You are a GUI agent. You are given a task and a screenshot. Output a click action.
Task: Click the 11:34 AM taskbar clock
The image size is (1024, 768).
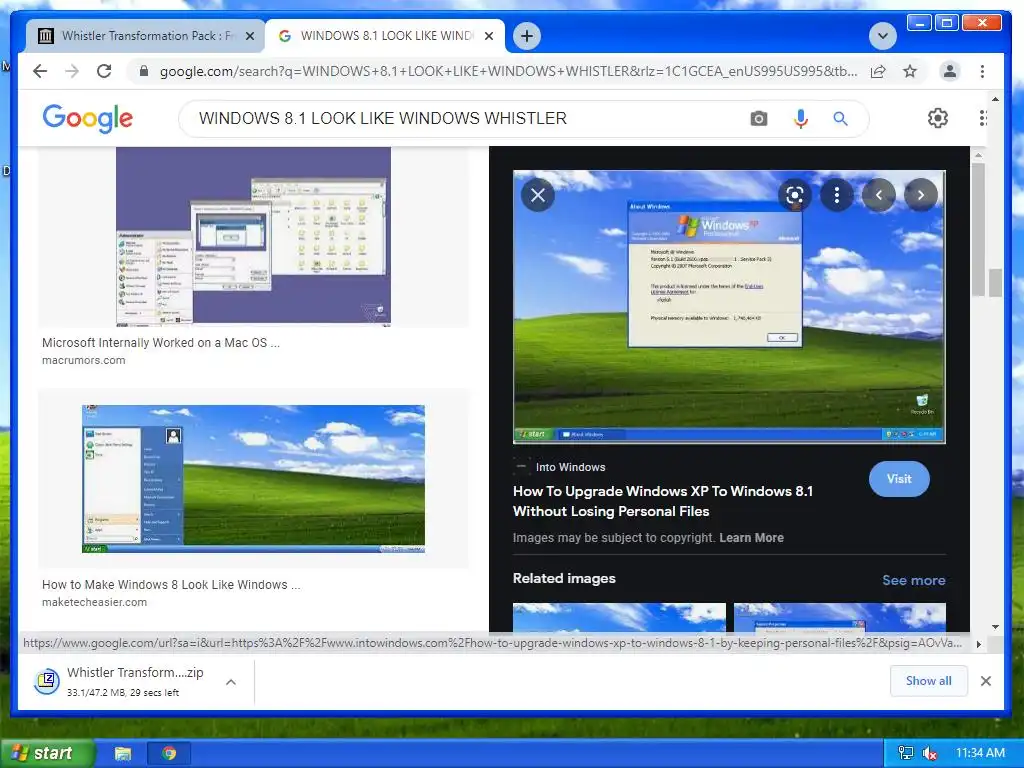[980, 753]
